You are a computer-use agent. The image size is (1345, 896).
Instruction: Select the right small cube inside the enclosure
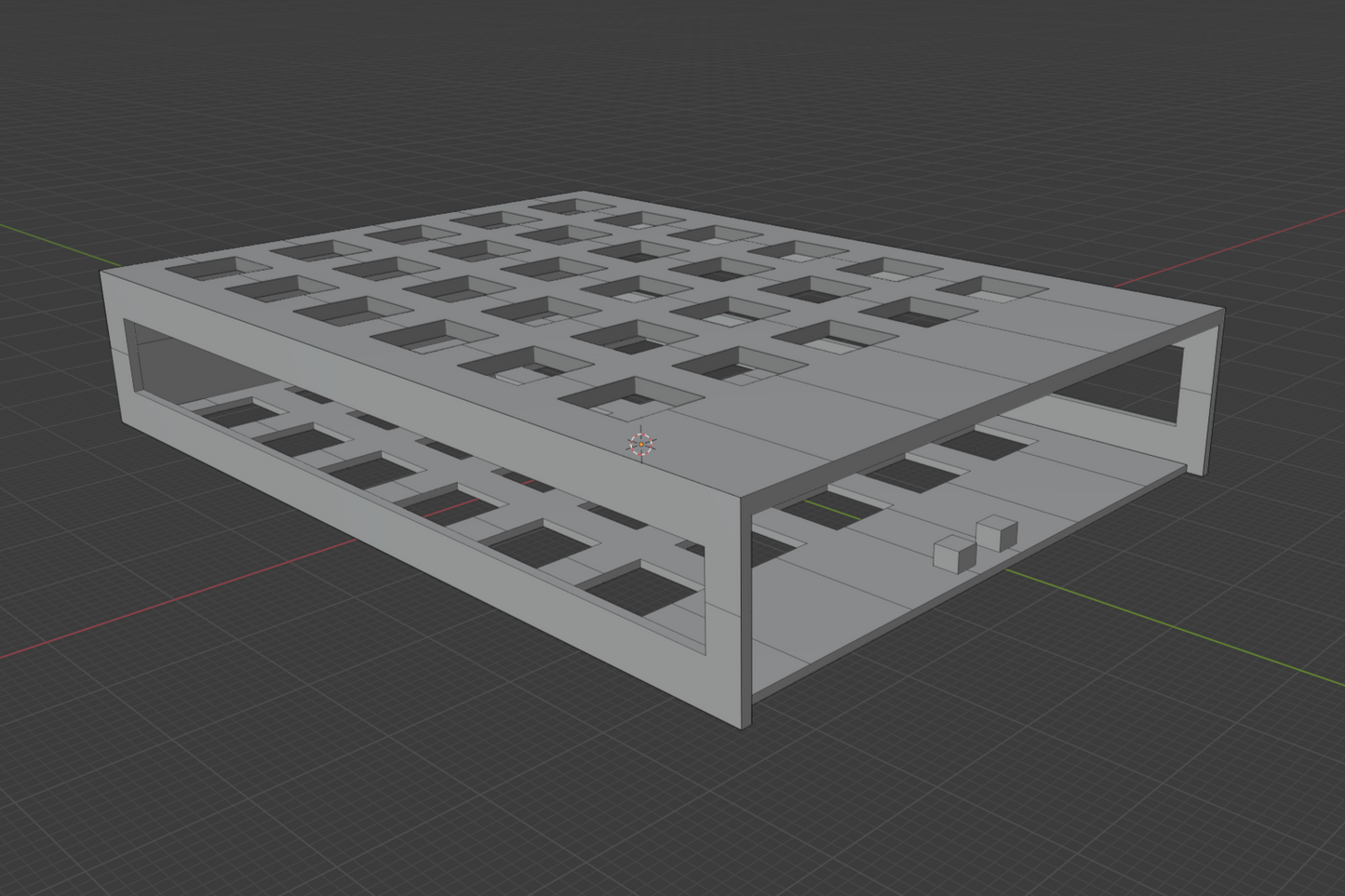(x=997, y=533)
